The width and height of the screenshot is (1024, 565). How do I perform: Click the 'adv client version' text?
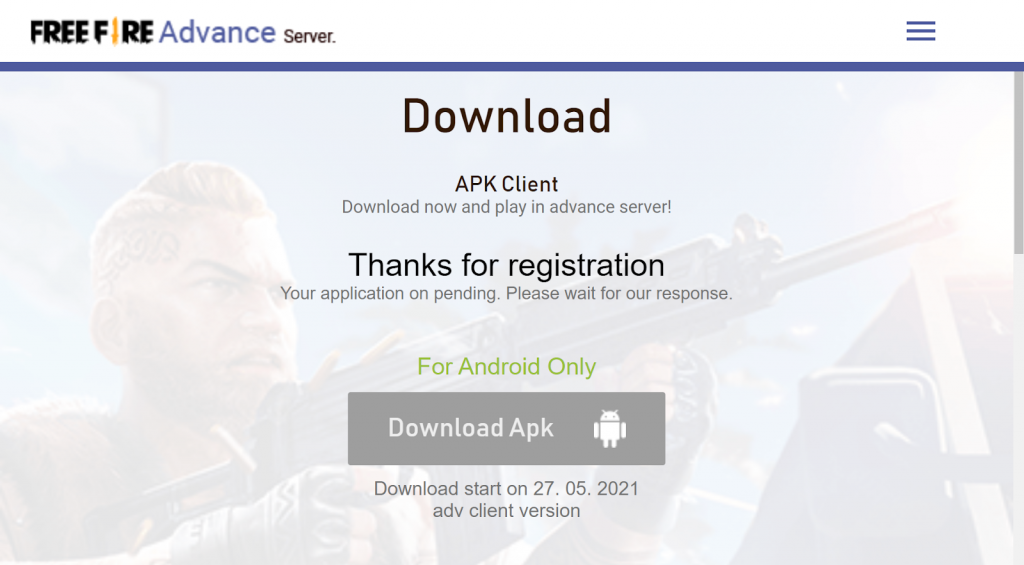[506, 510]
